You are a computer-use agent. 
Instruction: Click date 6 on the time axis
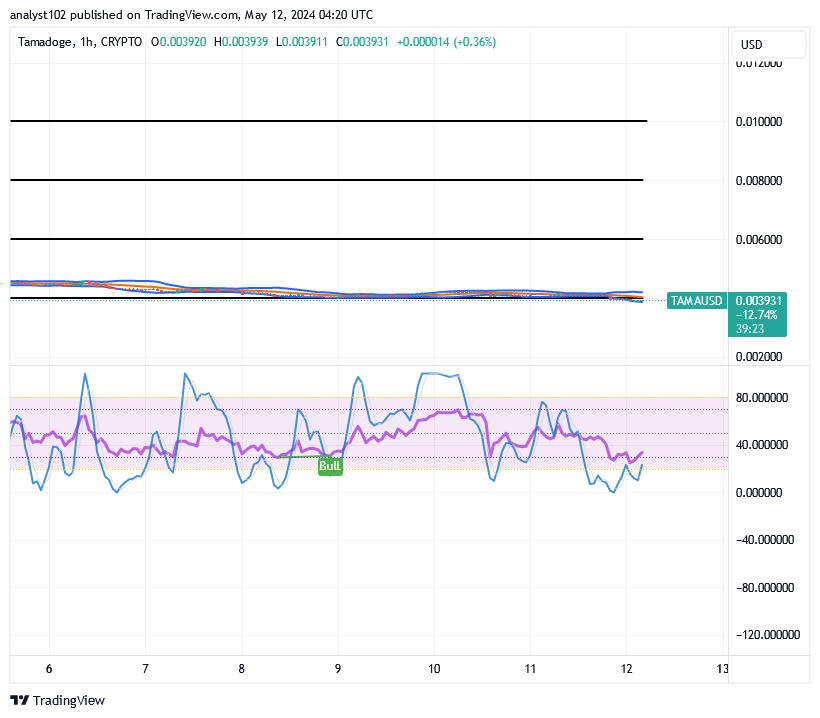click(x=49, y=669)
